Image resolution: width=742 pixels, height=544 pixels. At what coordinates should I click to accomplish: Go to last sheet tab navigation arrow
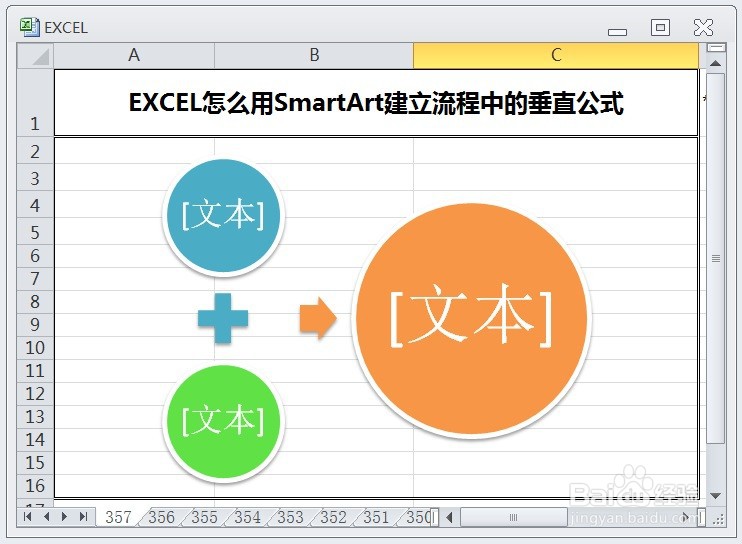click(x=84, y=517)
